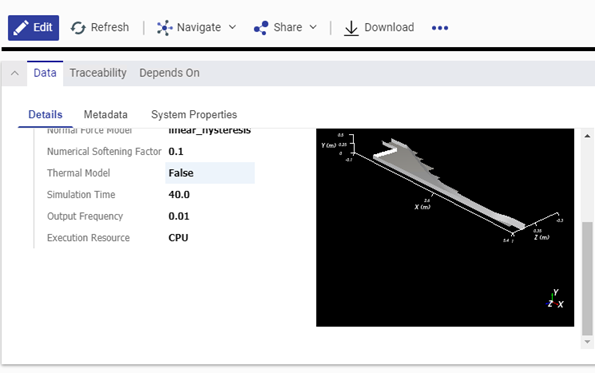Click the XYZ orientation axes indicator
This screenshot has width=595, height=373.
click(555, 299)
